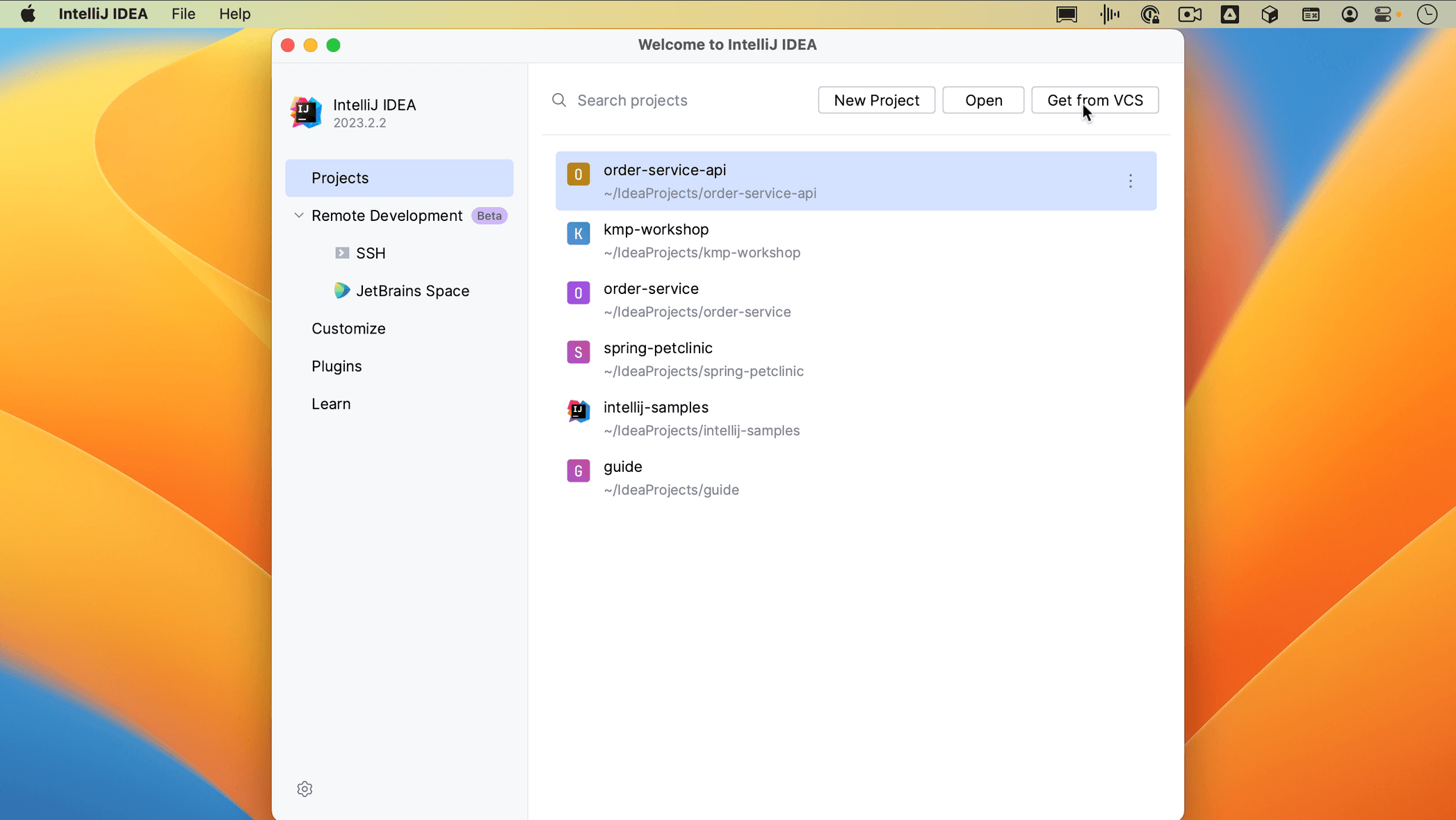Collapse the Remote Development section

(299, 215)
